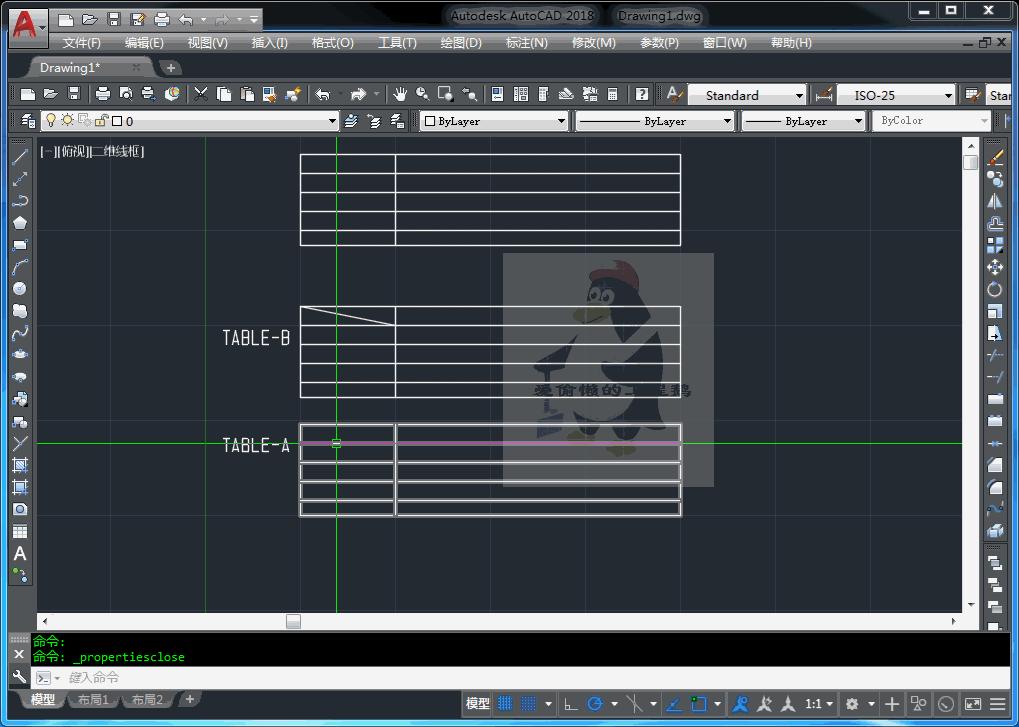Select the Line drawing tool
Viewport: 1019px width, 727px height.
point(19,157)
